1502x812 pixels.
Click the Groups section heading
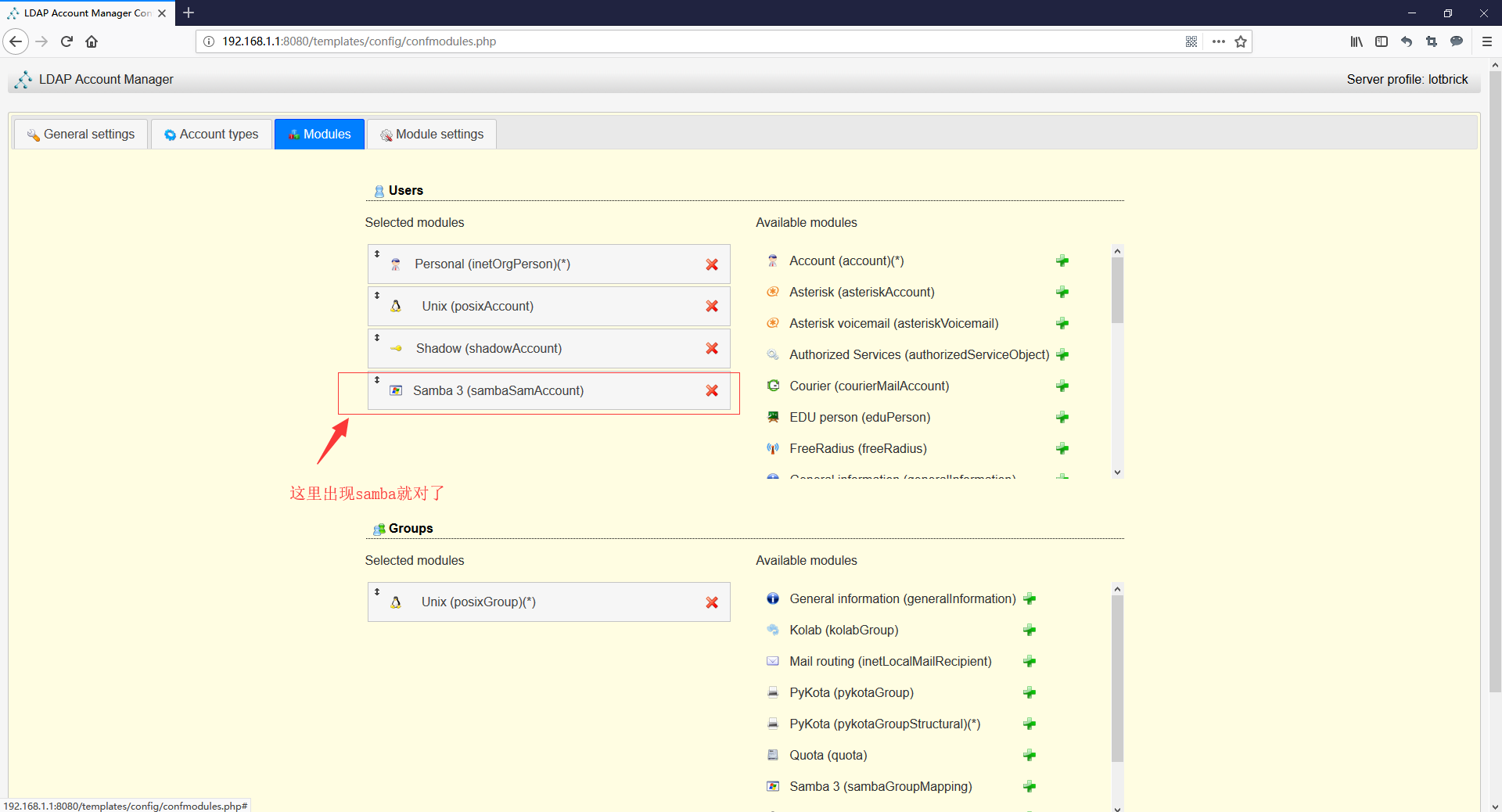click(x=411, y=529)
